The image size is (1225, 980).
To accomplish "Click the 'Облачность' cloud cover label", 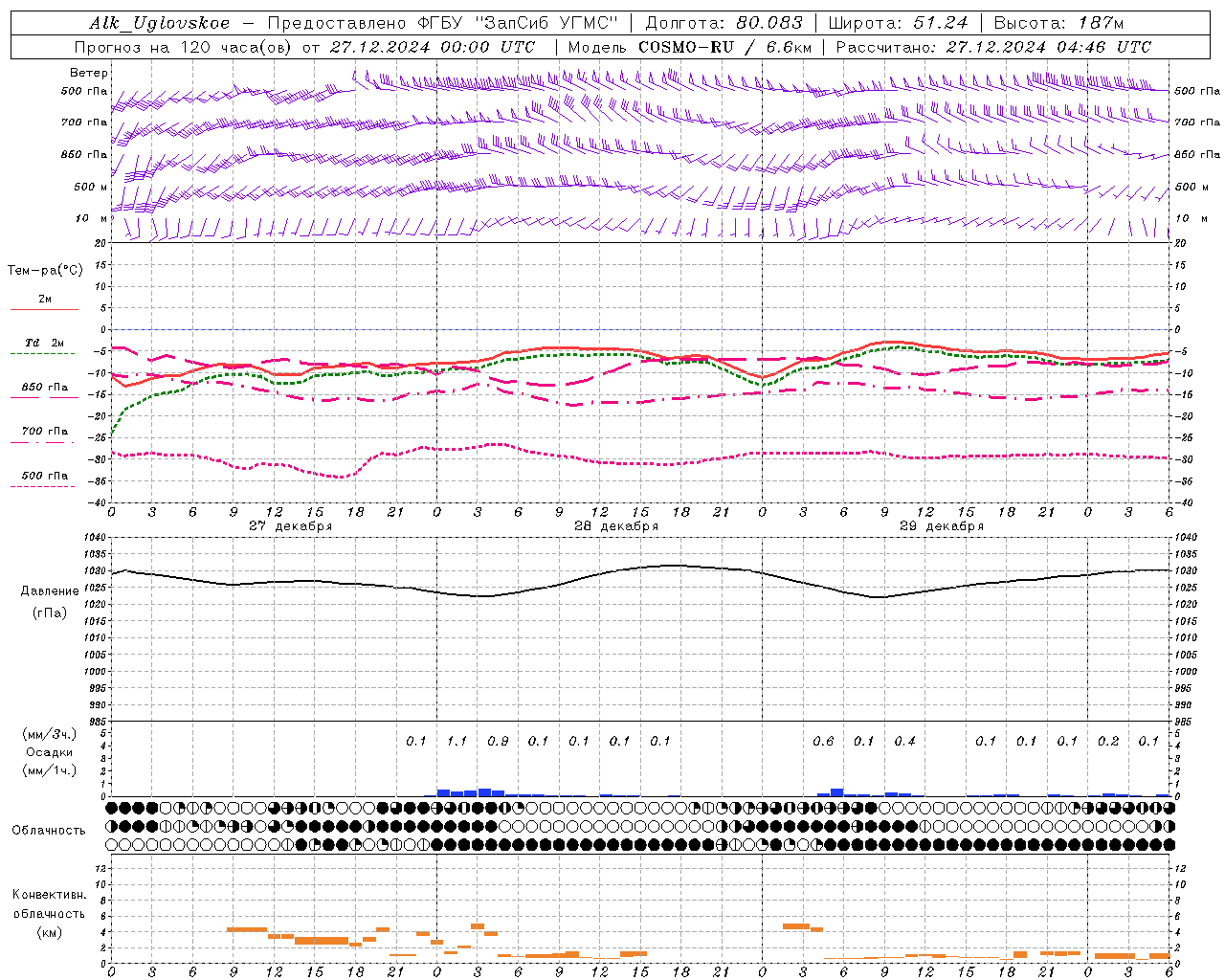I will pyautogui.click(x=49, y=830).
